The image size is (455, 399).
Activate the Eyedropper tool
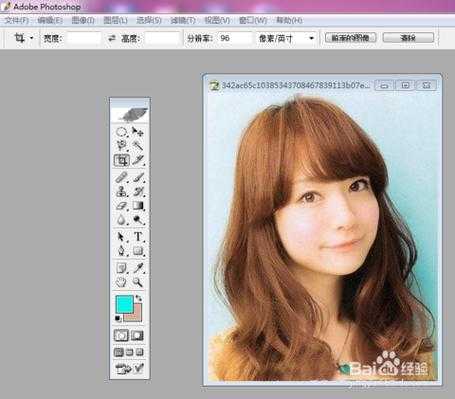pos(138,268)
